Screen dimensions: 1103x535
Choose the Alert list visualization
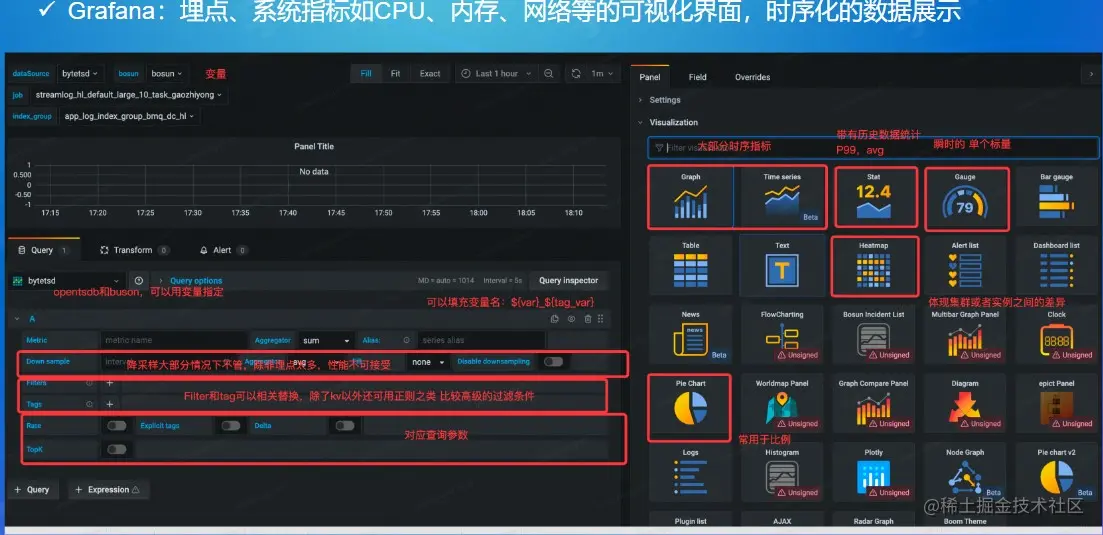965,266
